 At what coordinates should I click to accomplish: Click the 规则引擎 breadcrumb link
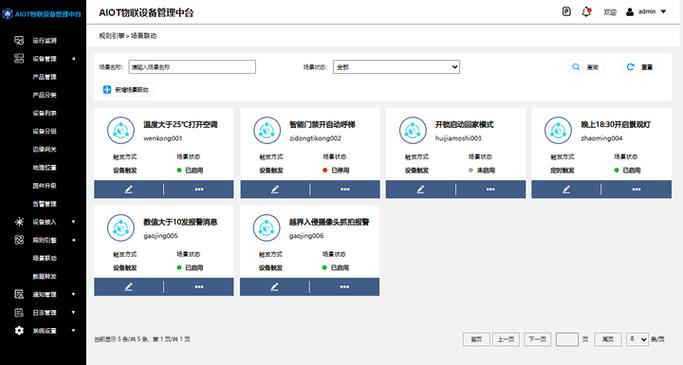(112, 36)
